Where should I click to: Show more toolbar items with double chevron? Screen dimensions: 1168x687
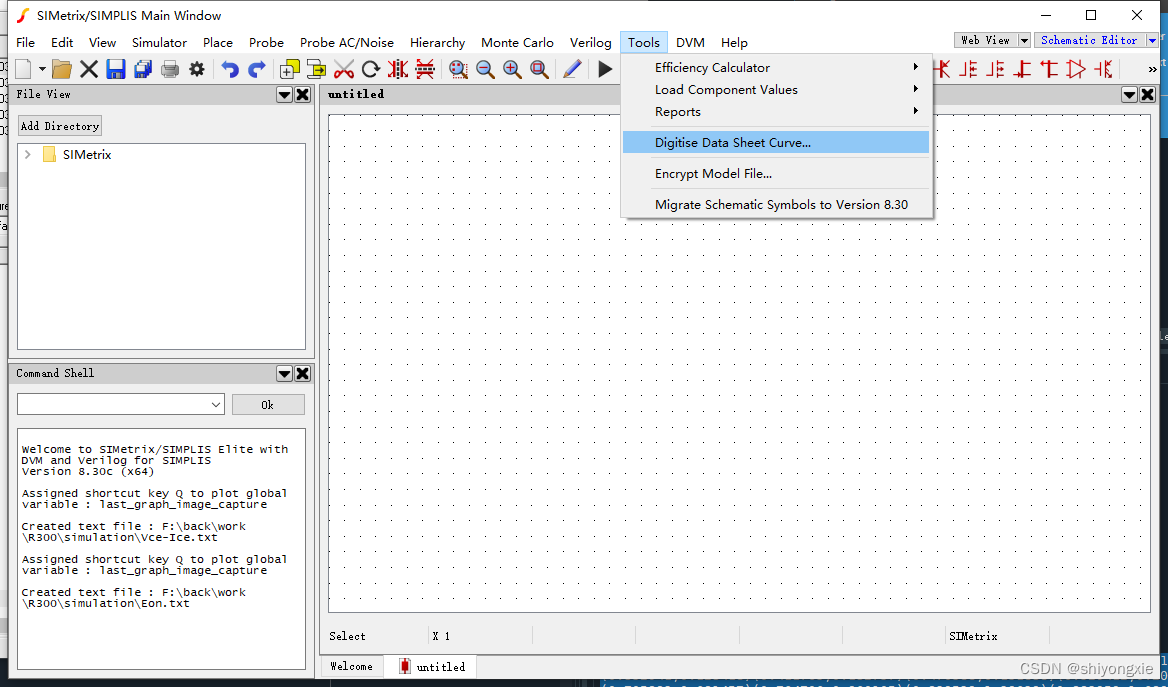click(x=1152, y=69)
